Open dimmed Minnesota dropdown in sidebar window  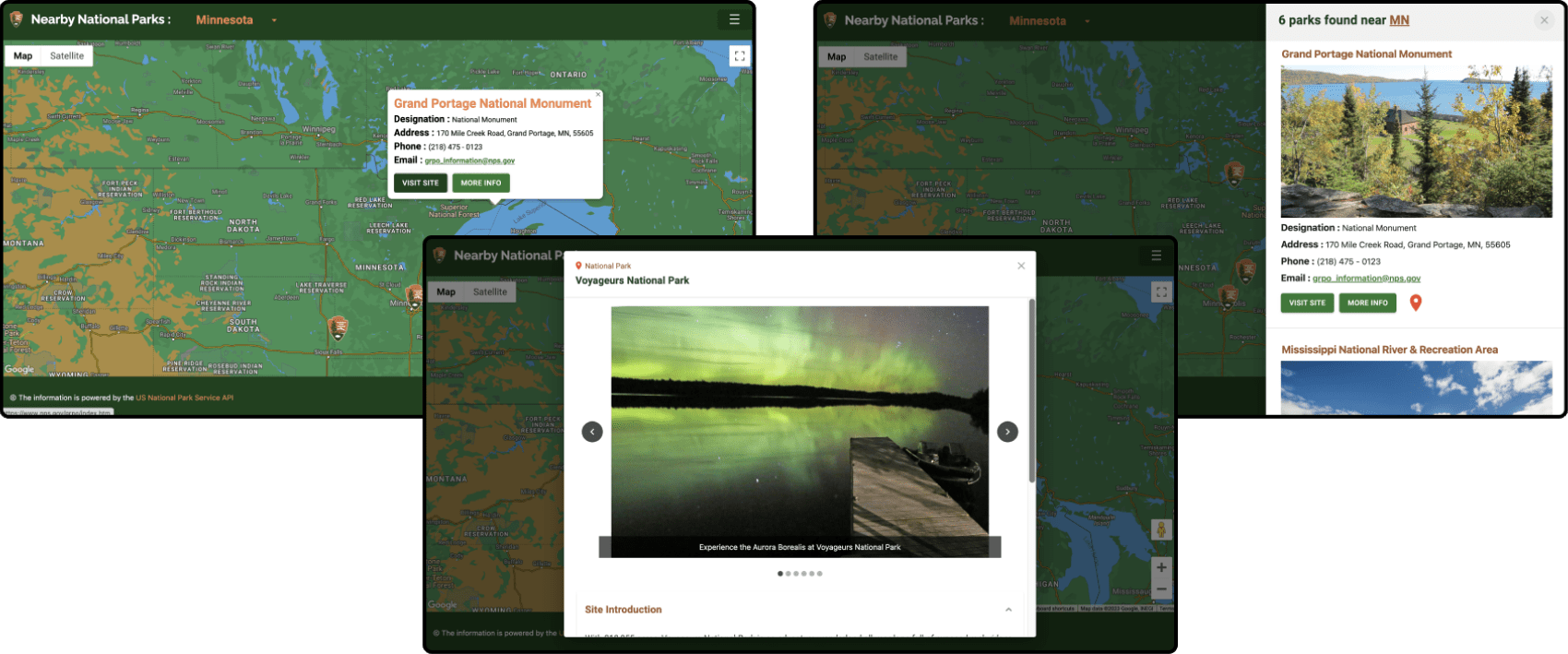(1049, 20)
